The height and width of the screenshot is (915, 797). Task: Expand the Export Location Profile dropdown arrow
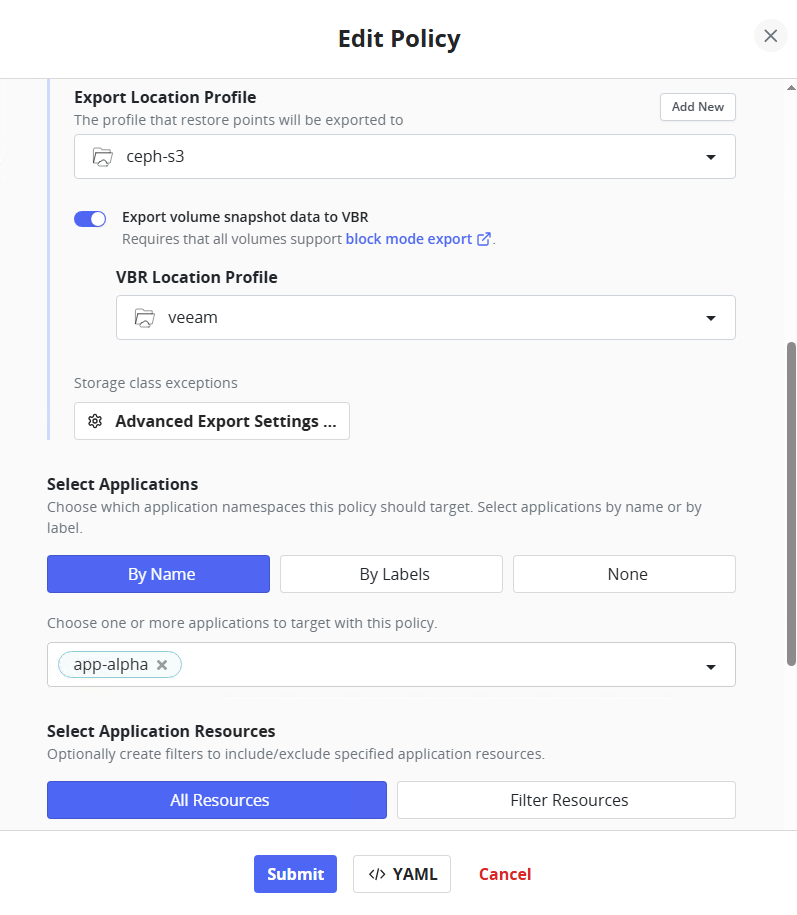click(710, 157)
